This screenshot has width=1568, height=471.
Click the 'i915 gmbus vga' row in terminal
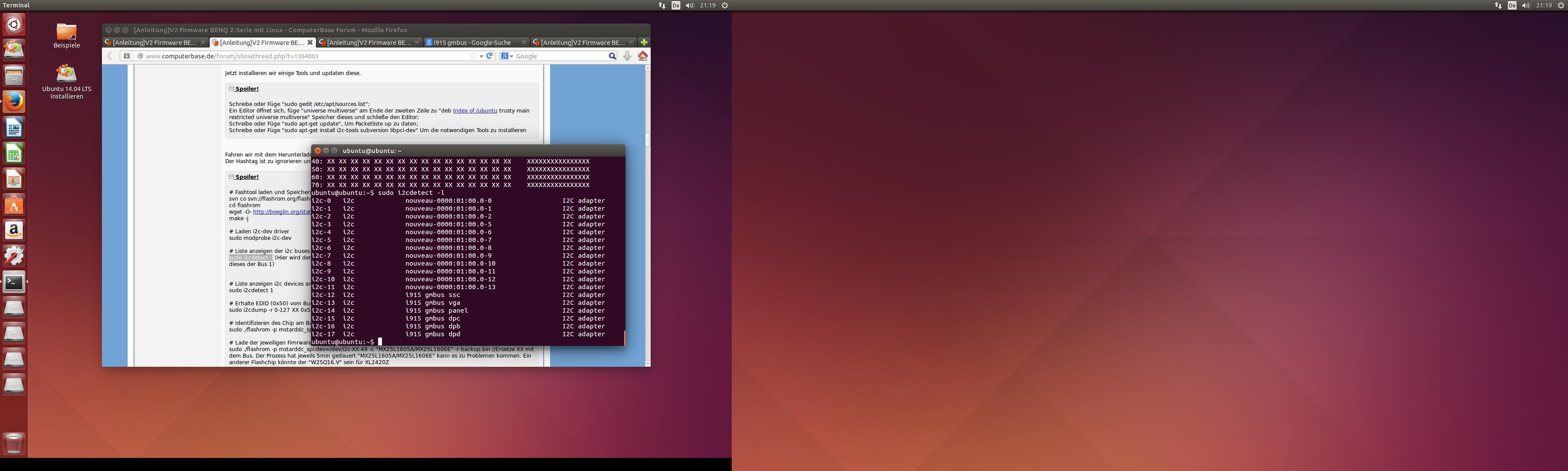click(x=458, y=303)
